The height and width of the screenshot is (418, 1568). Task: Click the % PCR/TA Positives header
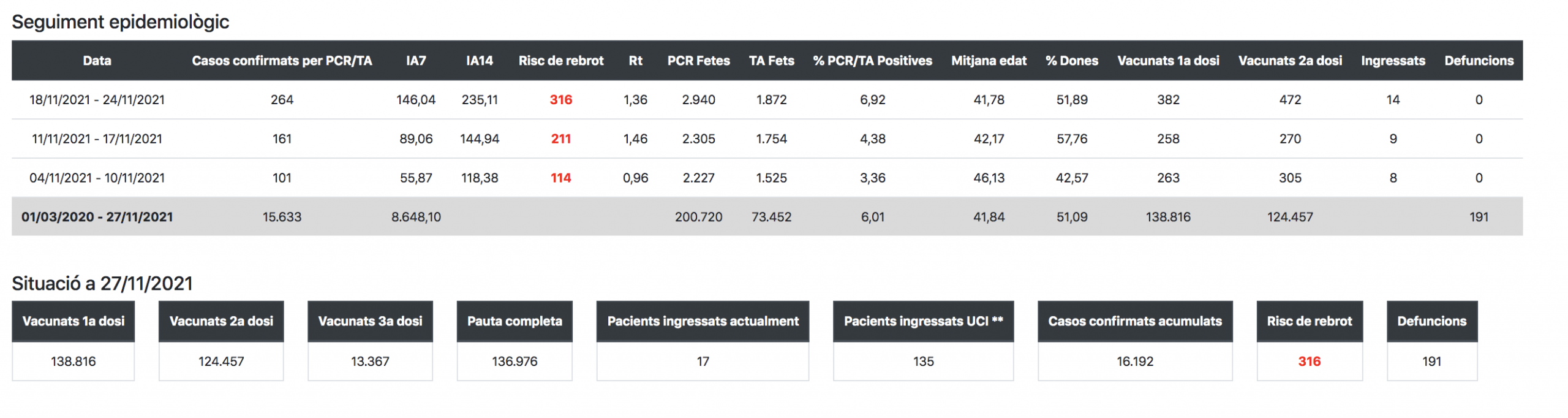click(872, 61)
